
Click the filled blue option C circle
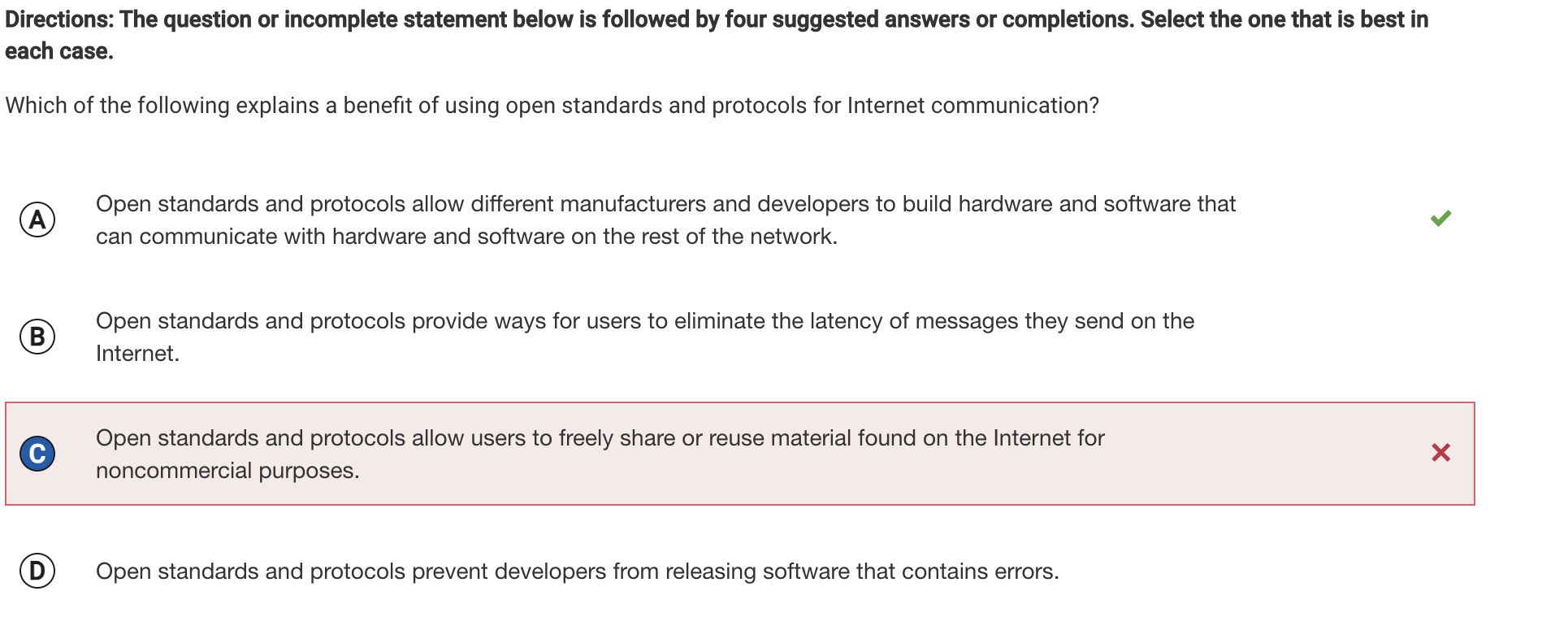point(37,454)
